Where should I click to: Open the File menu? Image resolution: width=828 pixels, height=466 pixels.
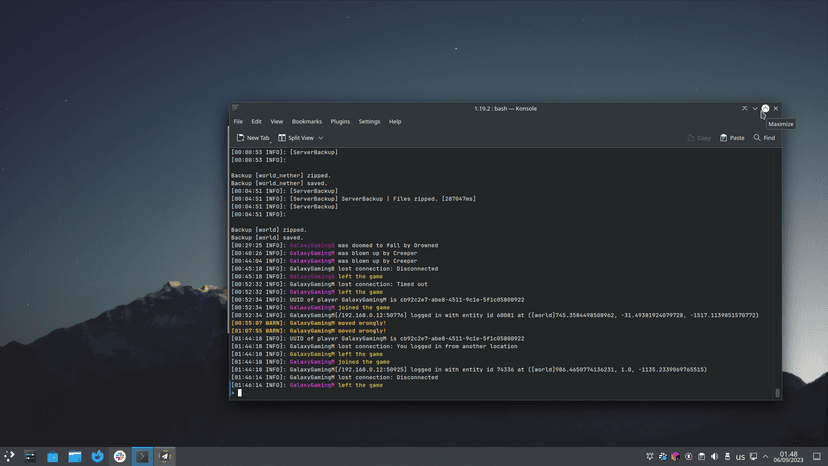tap(238, 121)
